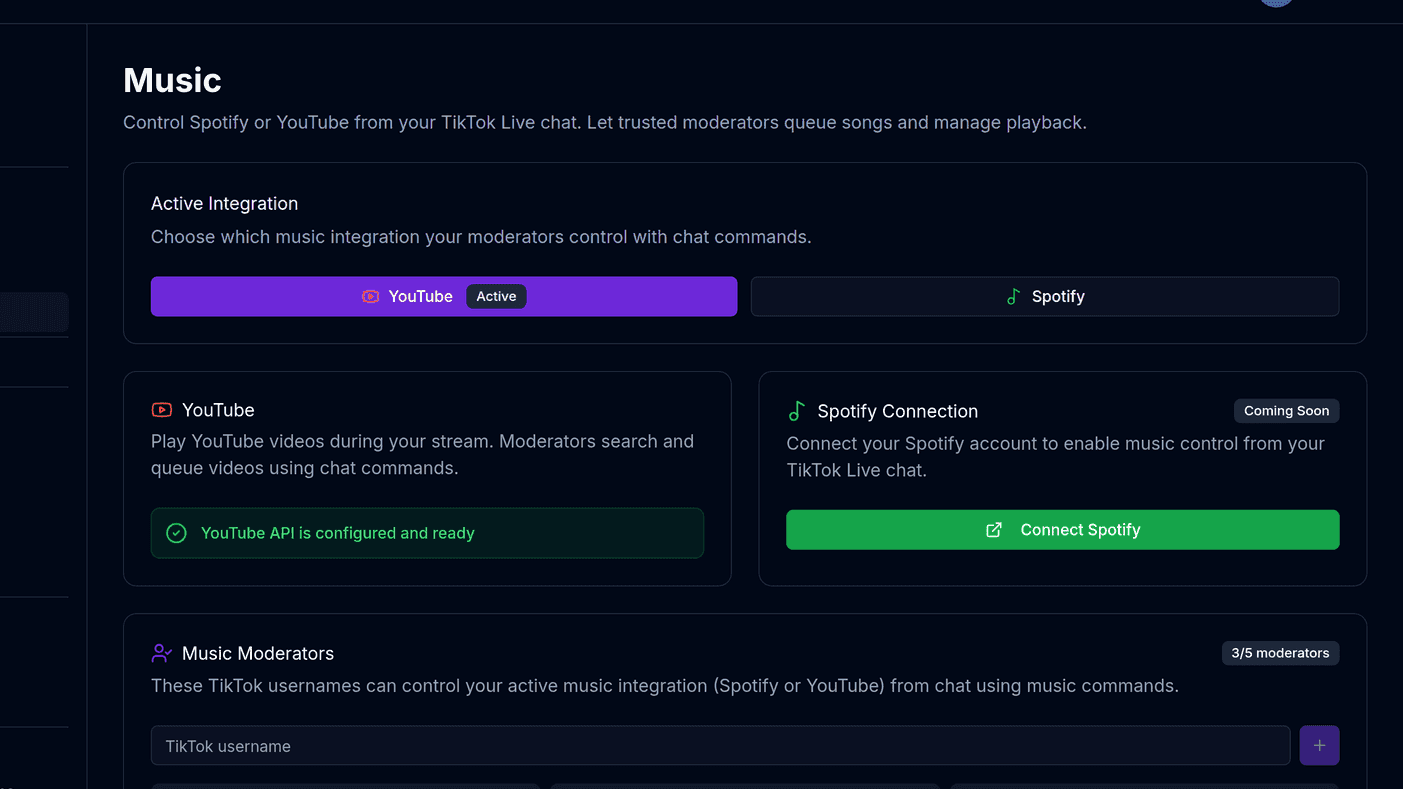Click the Music Moderators user icon
Image resolution: width=1403 pixels, height=789 pixels.
161,653
